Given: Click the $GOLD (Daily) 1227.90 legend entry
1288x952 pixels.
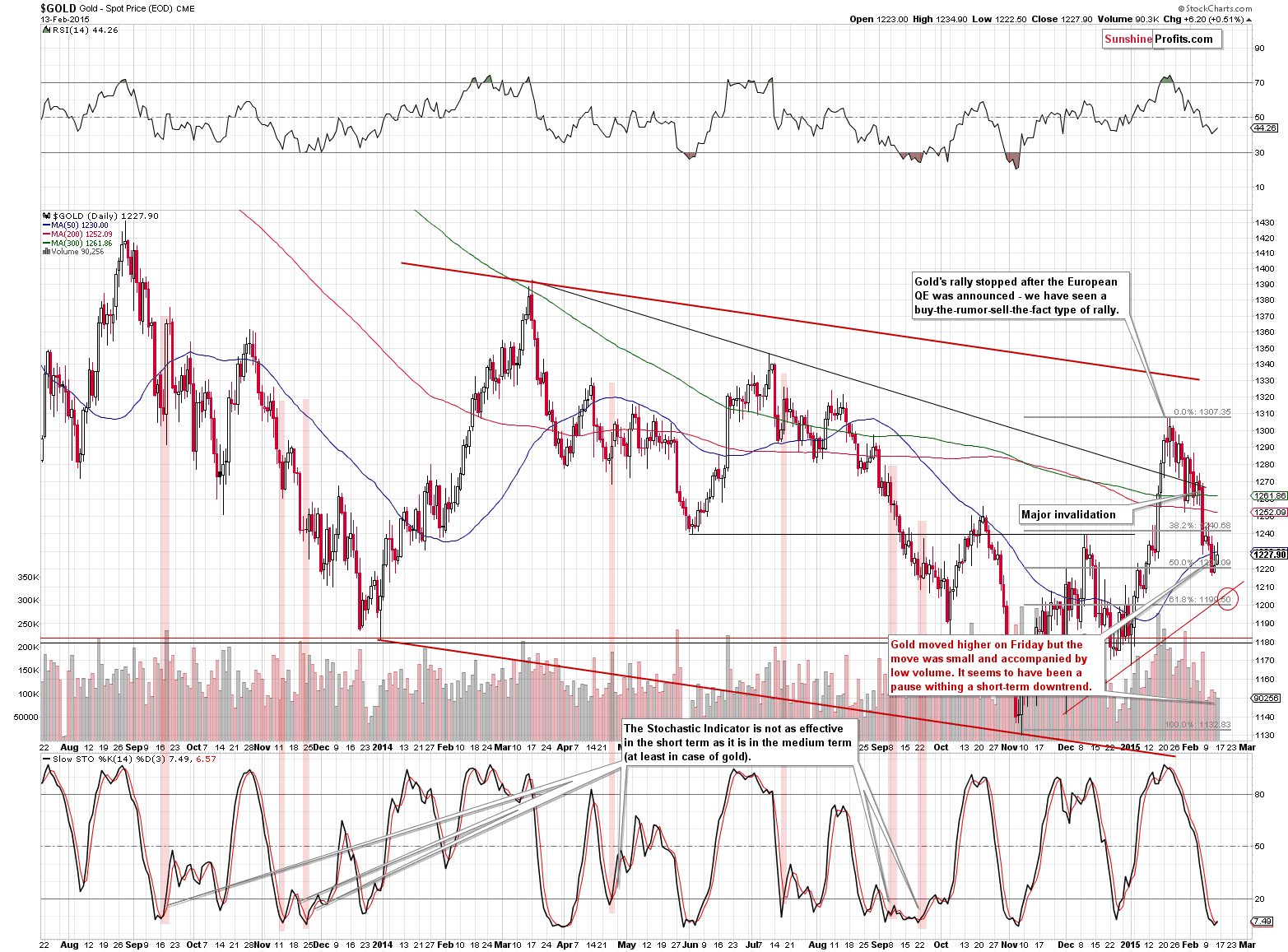Looking at the screenshot, I should [100, 216].
